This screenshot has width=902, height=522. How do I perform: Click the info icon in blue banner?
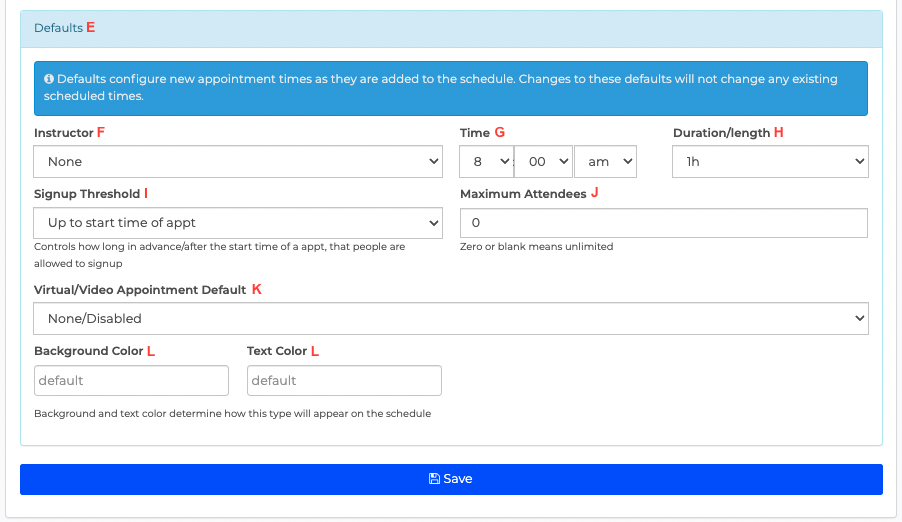(x=49, y=79)
